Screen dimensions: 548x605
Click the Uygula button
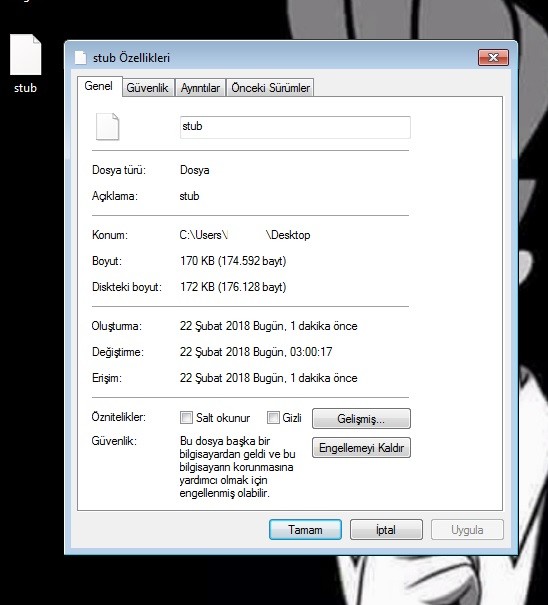tap(467, 530)
